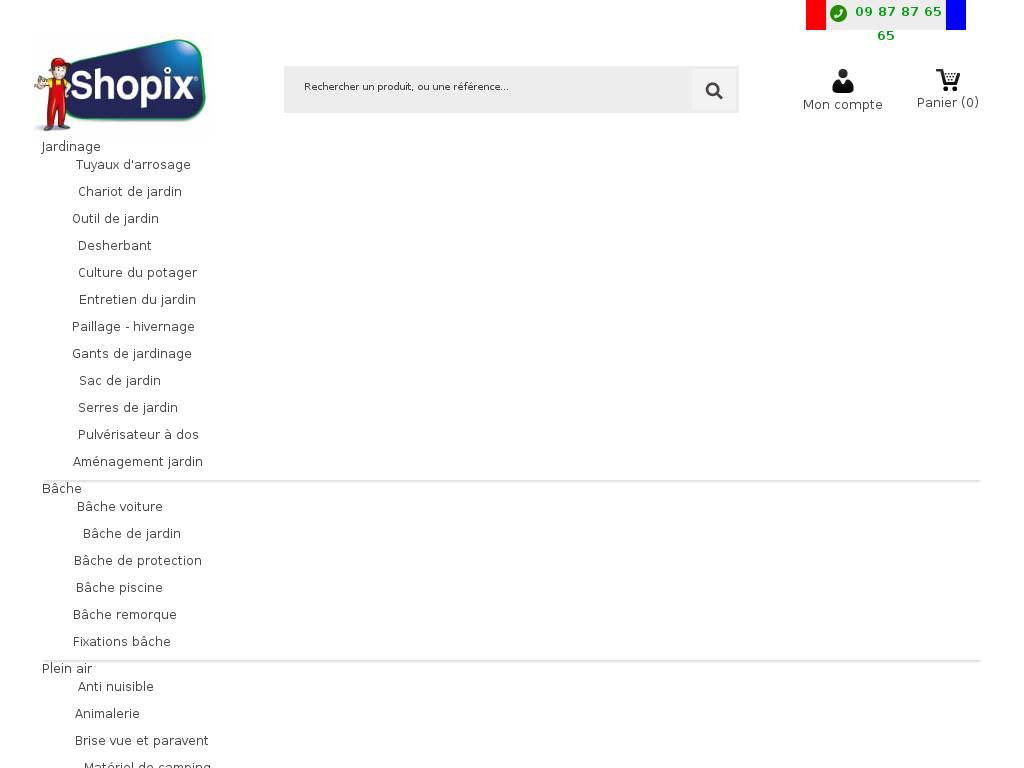1024x768 pixels.
Task: Select Bâche voiture subcategory
Action: [120, 507]
